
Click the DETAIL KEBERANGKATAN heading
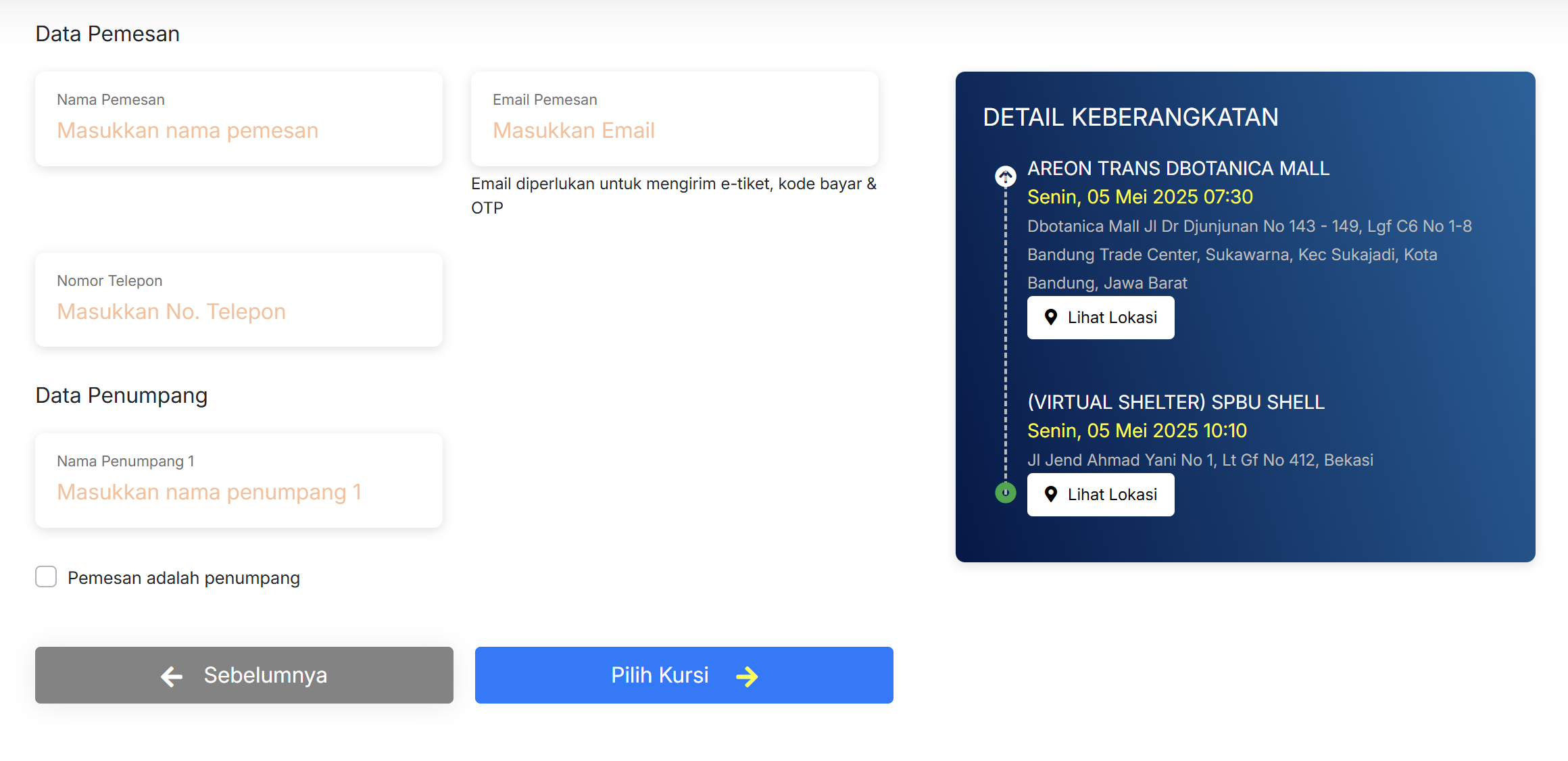1131,117
